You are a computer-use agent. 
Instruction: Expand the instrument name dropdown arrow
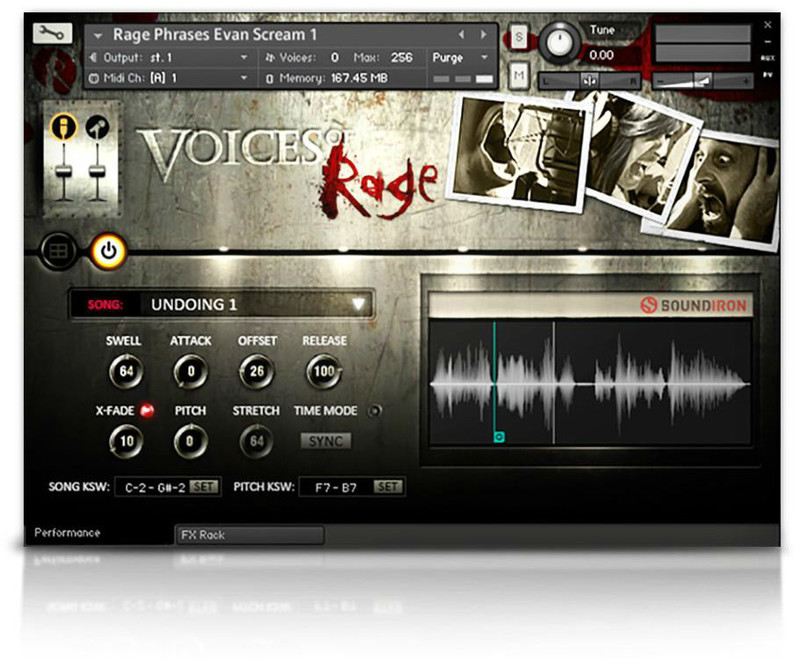point(98,35)
